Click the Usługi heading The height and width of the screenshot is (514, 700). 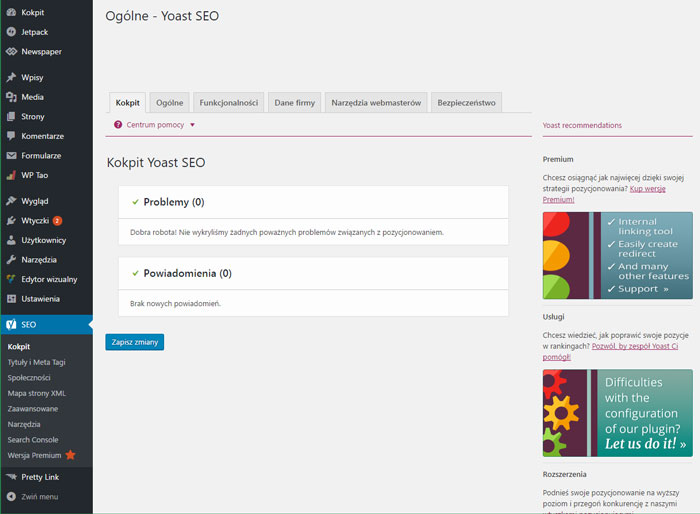click(554, 317)
